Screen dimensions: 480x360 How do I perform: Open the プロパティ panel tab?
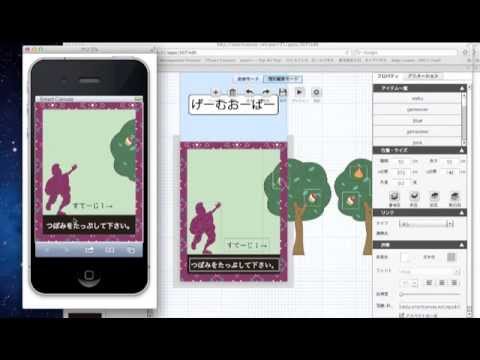tap(388, 76)
